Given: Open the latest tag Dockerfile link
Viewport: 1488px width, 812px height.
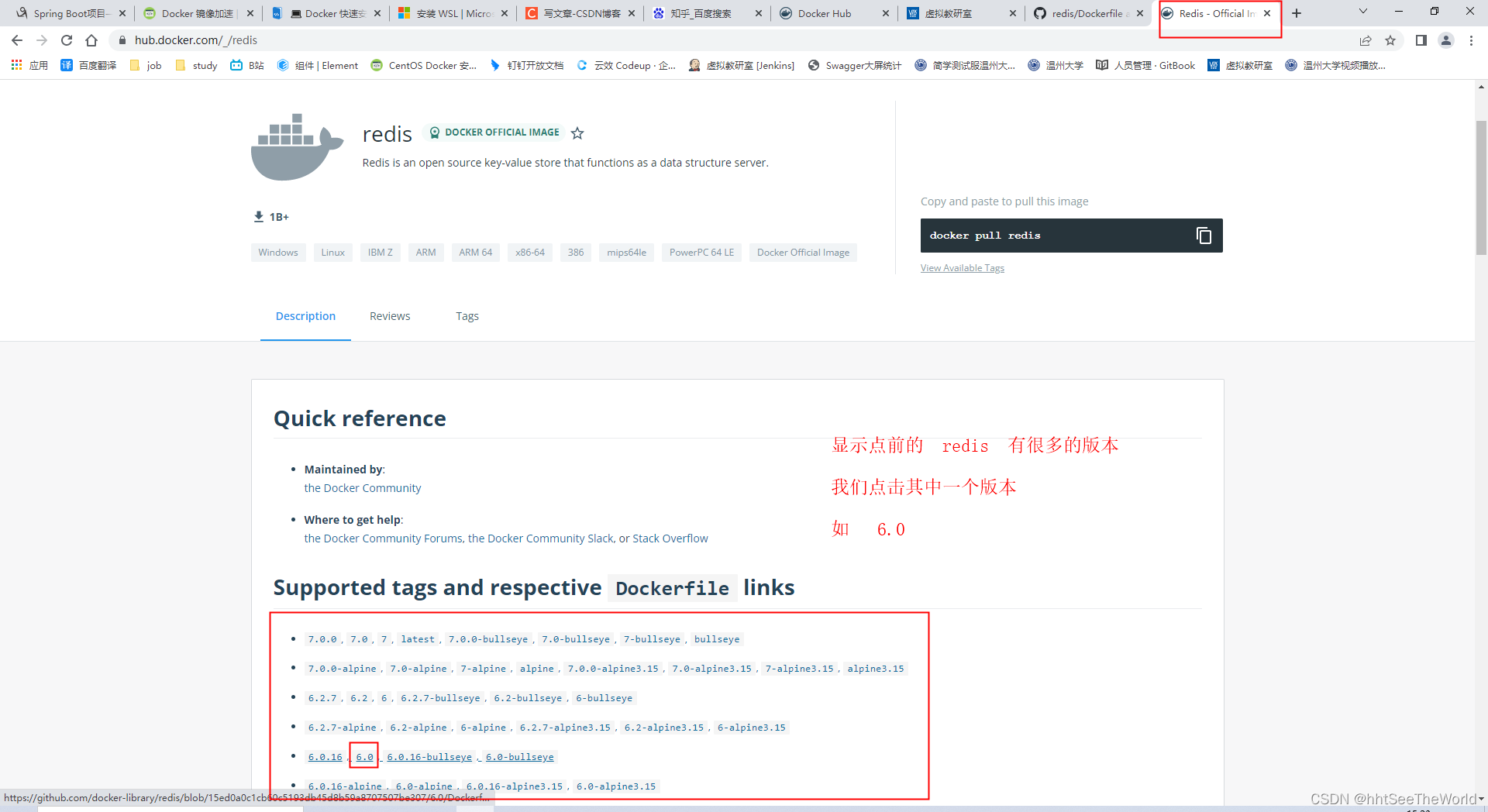Looking at the screenshot, I should pos(418,639).
